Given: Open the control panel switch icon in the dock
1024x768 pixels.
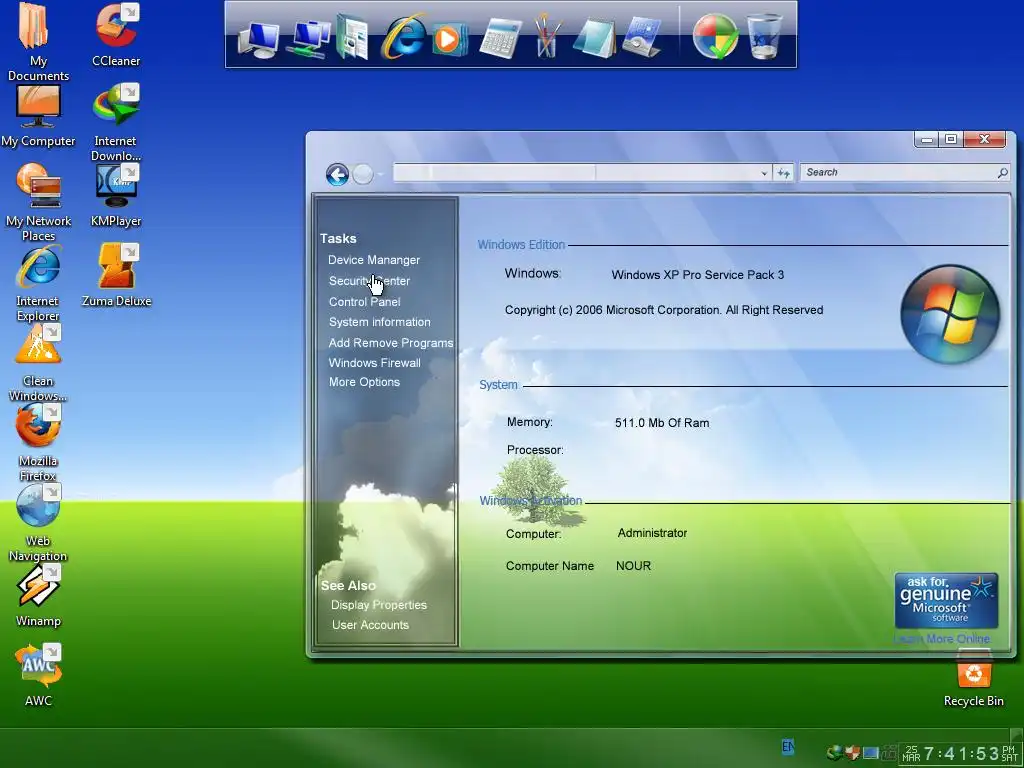Looking at the screenshot, I should pyautogui.click(x=641, y=38).
